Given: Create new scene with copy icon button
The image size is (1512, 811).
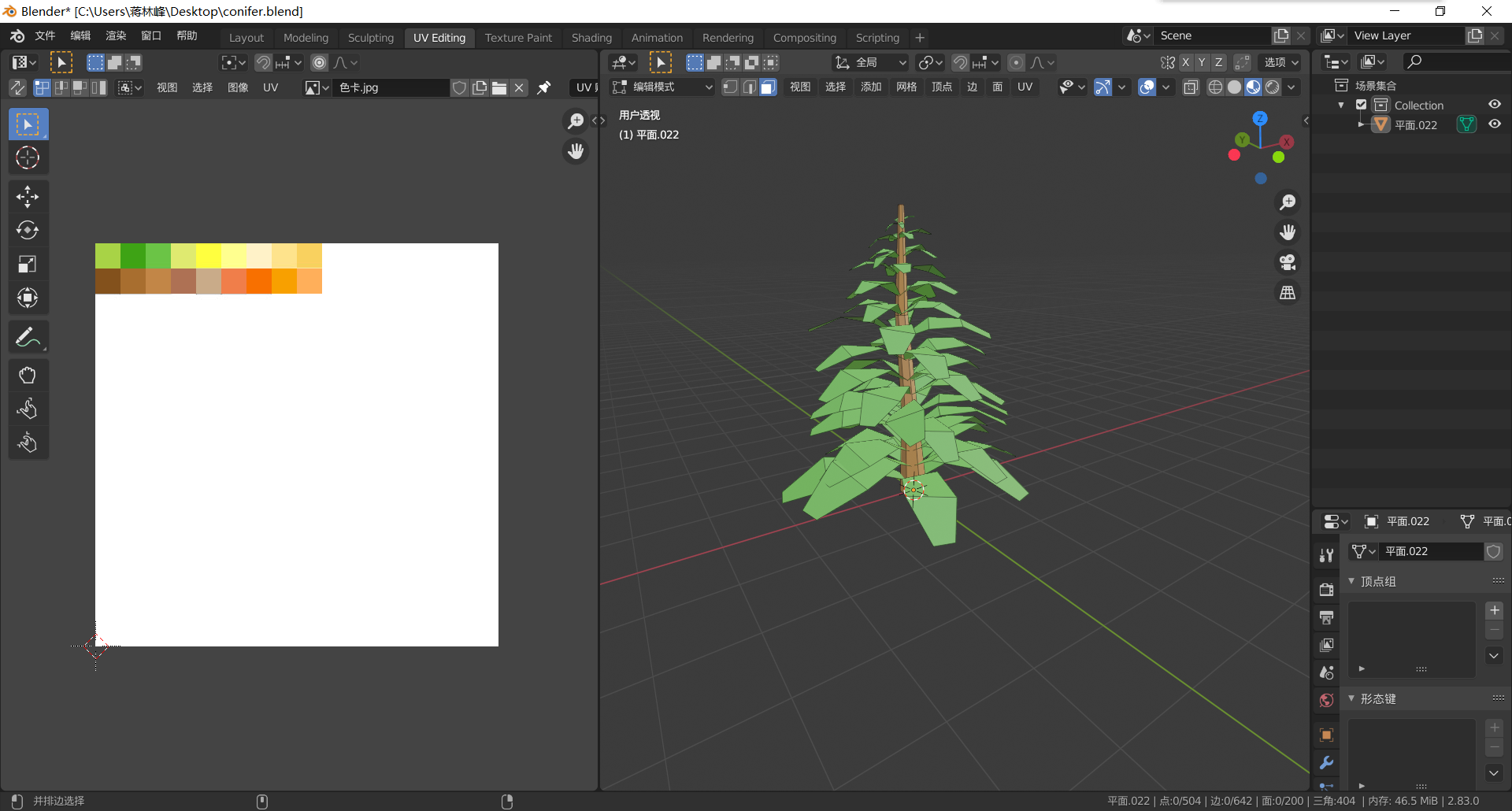Looking at the screenshot, I should click(1281, 35).
